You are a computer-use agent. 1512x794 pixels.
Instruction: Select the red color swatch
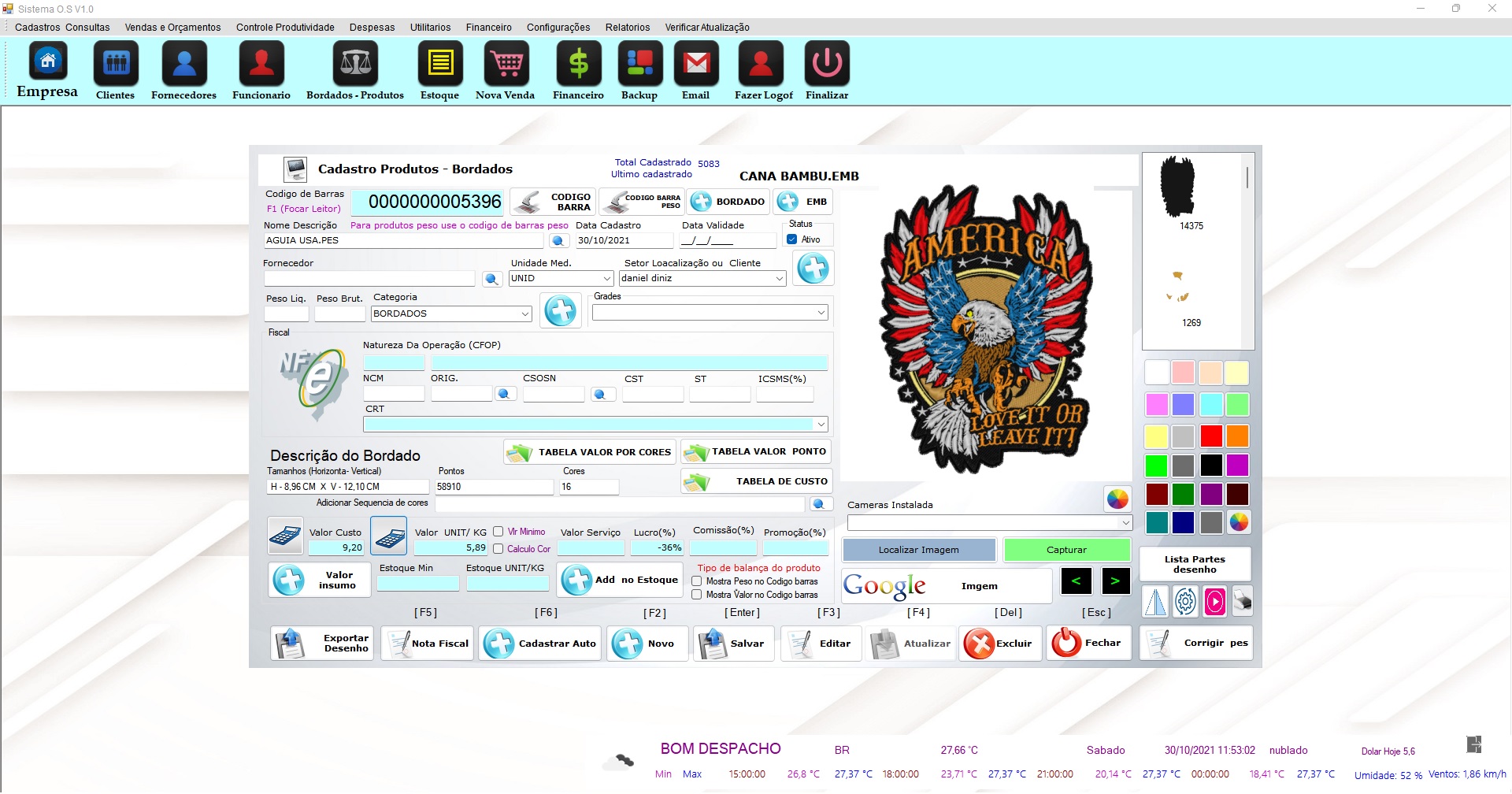1211,436
